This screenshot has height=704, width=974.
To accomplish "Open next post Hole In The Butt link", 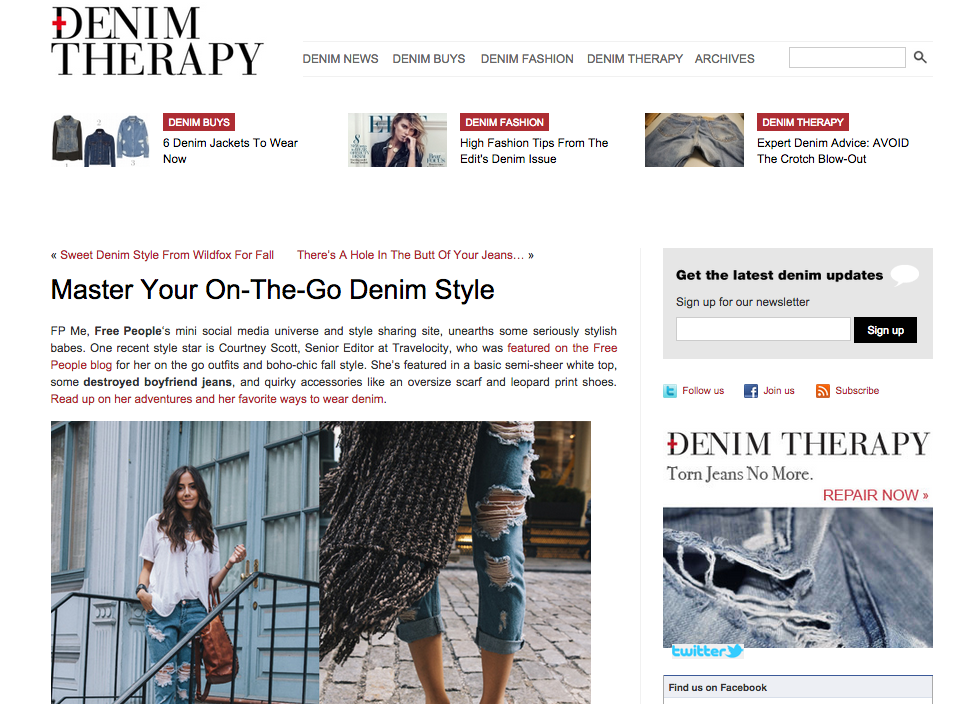I will 411,255.
